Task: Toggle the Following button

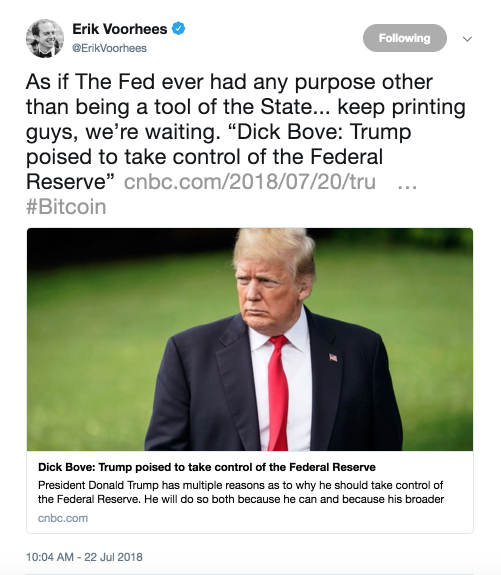Action: pos(405,38)
